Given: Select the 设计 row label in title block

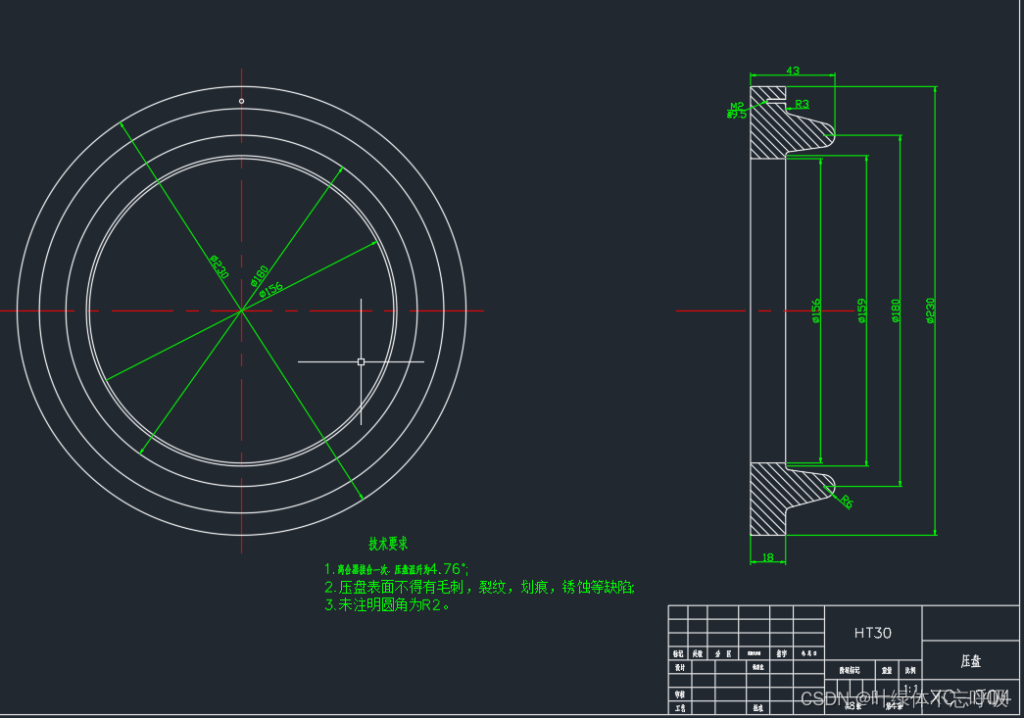Looking at the screenshot, I should (678, 666).
